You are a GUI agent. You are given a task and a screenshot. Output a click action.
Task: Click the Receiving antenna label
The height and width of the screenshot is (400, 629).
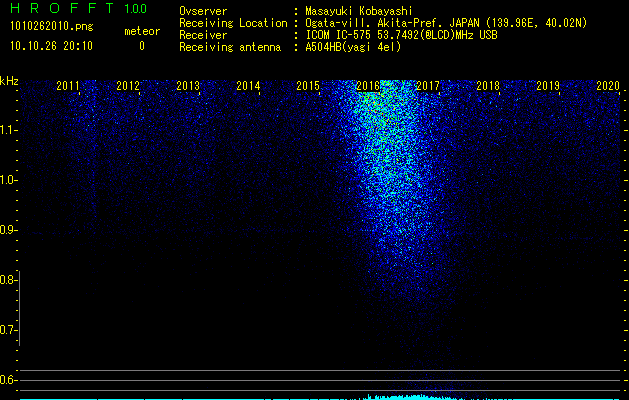click(x=230, y=47)
